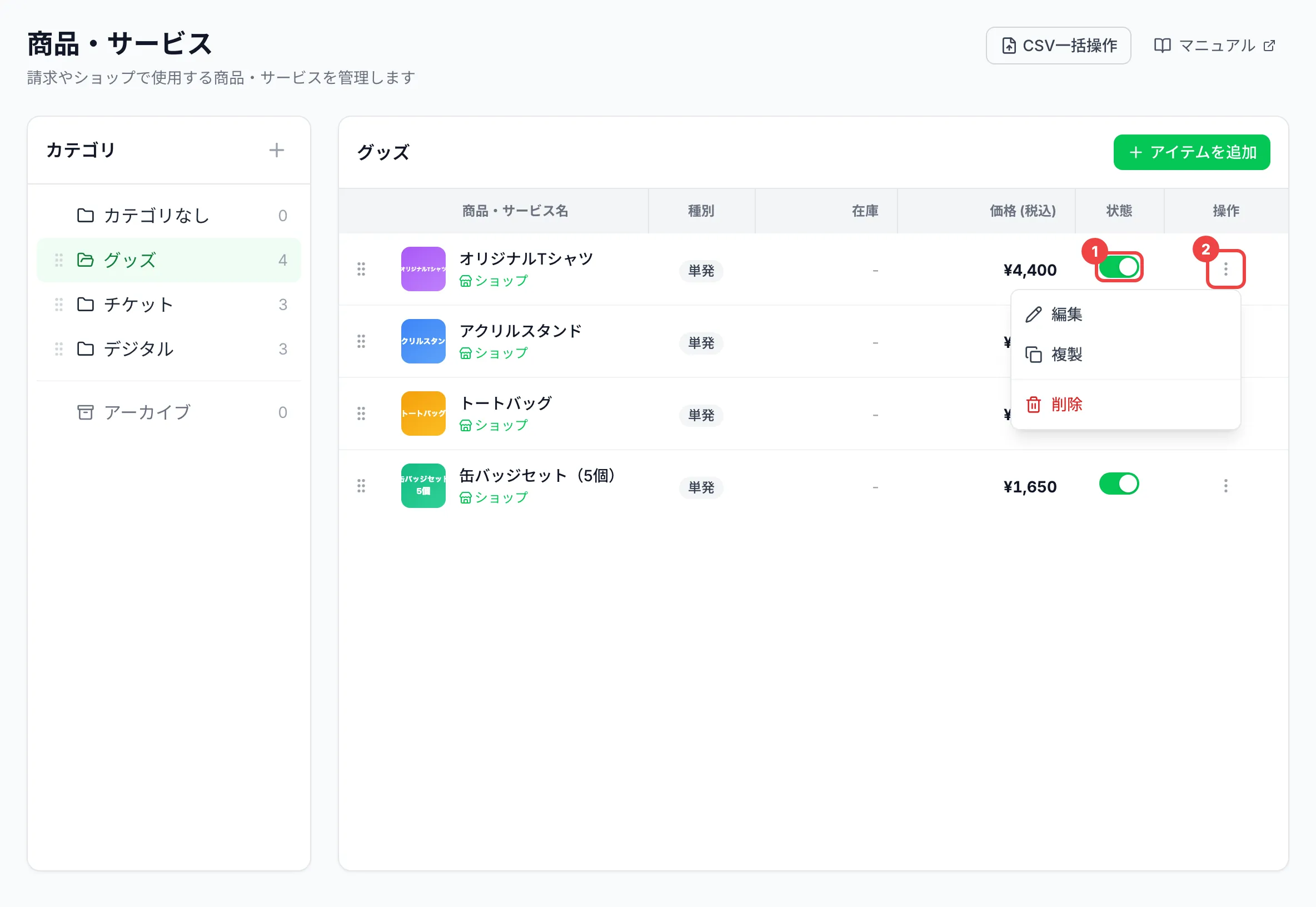This screenshot has height=907, width=1316.
Task: Click the 単発 badge in 缶バッジセット row
Action: [x=701, y=487]
